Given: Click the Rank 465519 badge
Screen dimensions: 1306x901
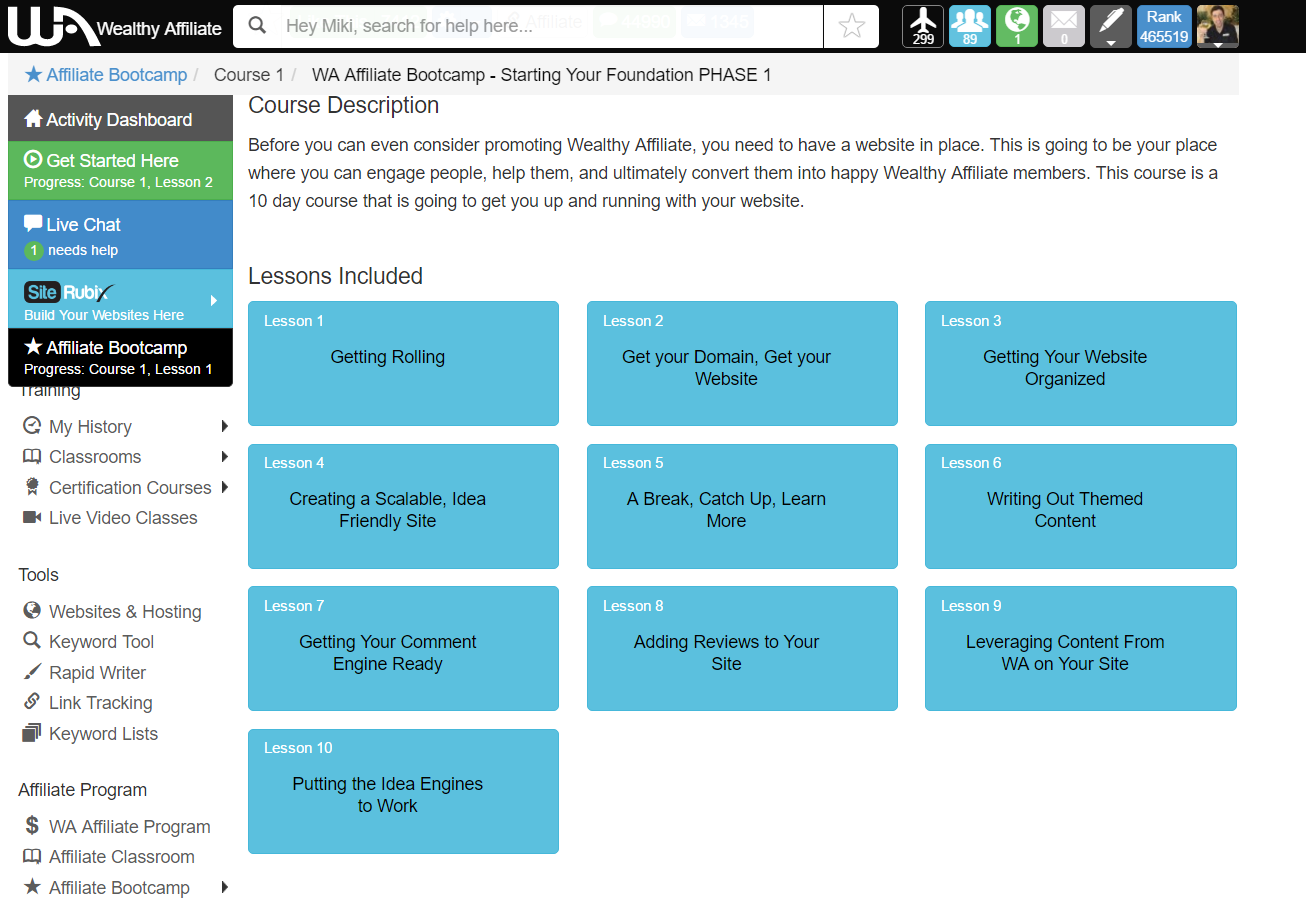Looking at the screenshot, I should pyautogui.click(x=1164, y=26).
